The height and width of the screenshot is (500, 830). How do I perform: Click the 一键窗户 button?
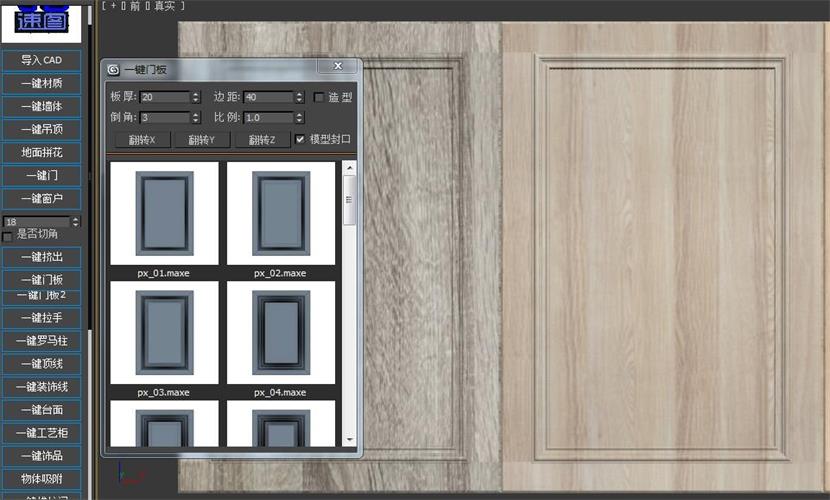[x=41, y=198]
